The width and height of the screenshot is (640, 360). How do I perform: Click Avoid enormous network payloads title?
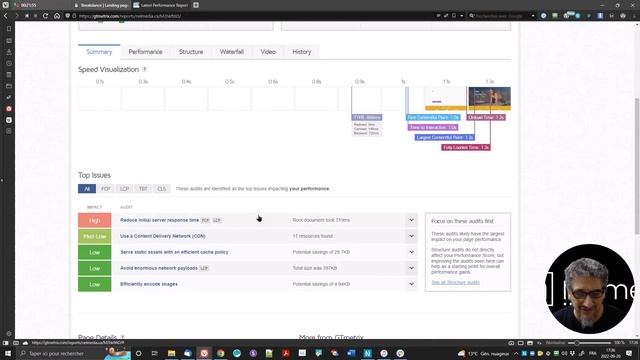pyautogui.click(x=159, y=268)
